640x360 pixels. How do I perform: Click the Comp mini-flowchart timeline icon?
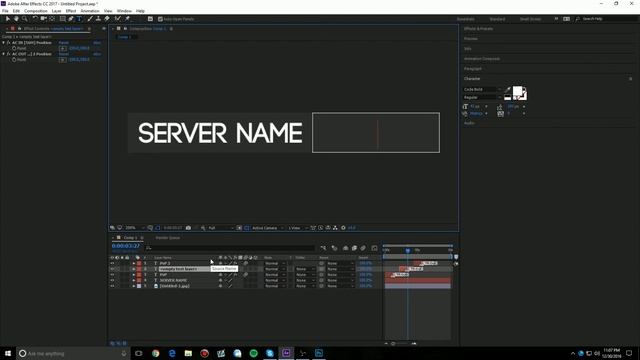[x=323, y=248]
